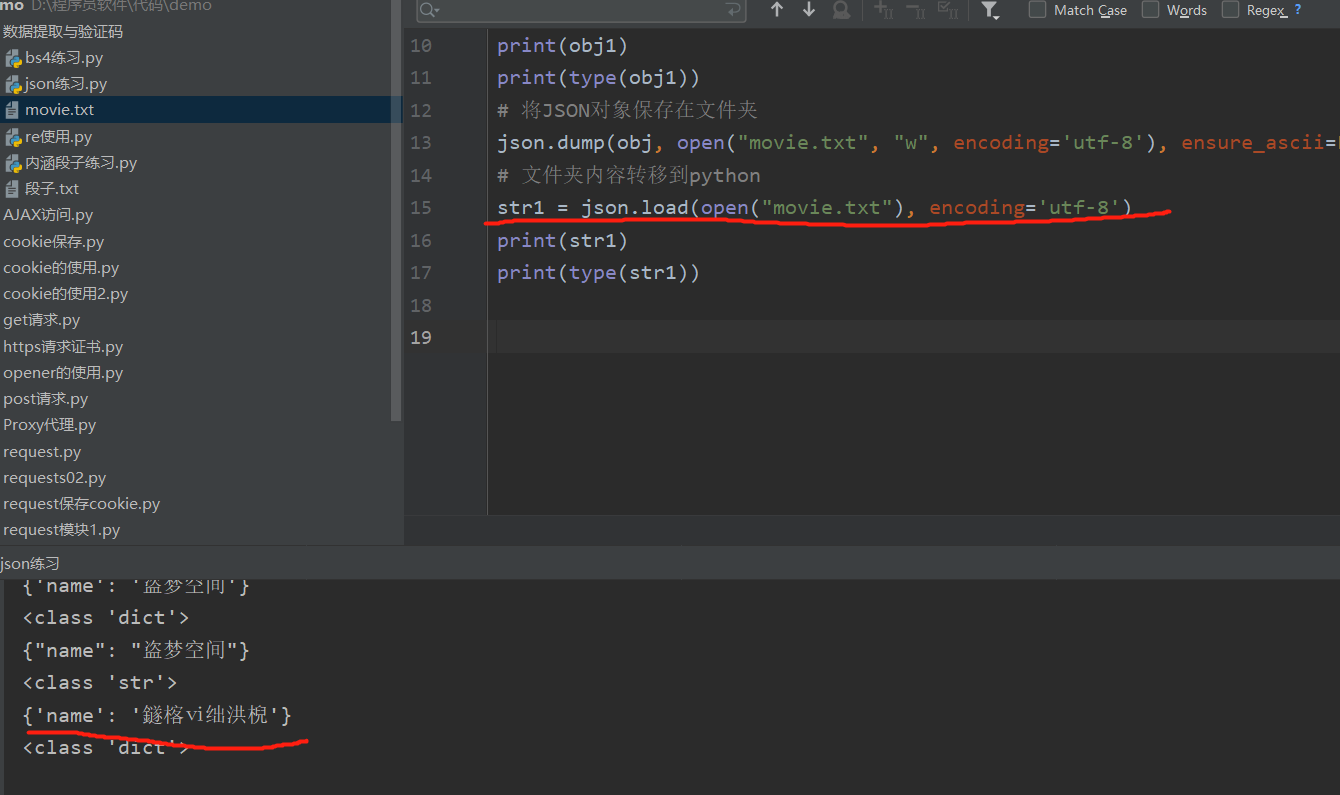Click the garbled console output dict line
The width and height of the screenshot is (1340, 795).
[x=157, y=716]
